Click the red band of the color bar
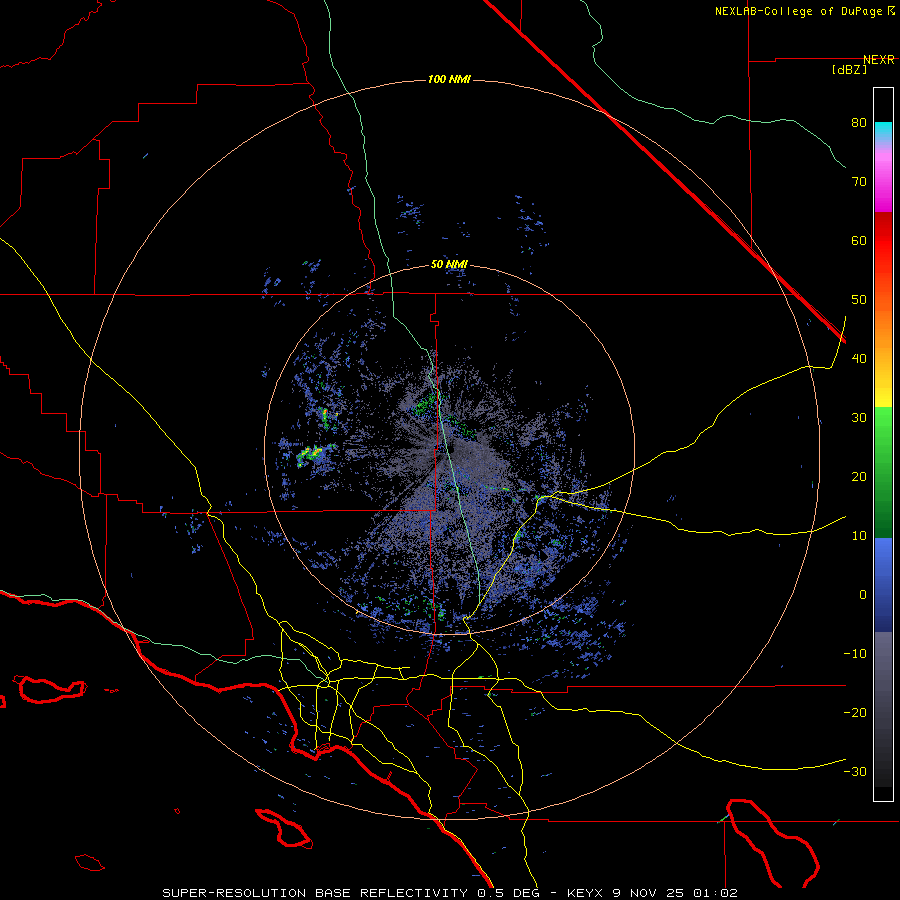900x900 pixels. click(883, 247)
